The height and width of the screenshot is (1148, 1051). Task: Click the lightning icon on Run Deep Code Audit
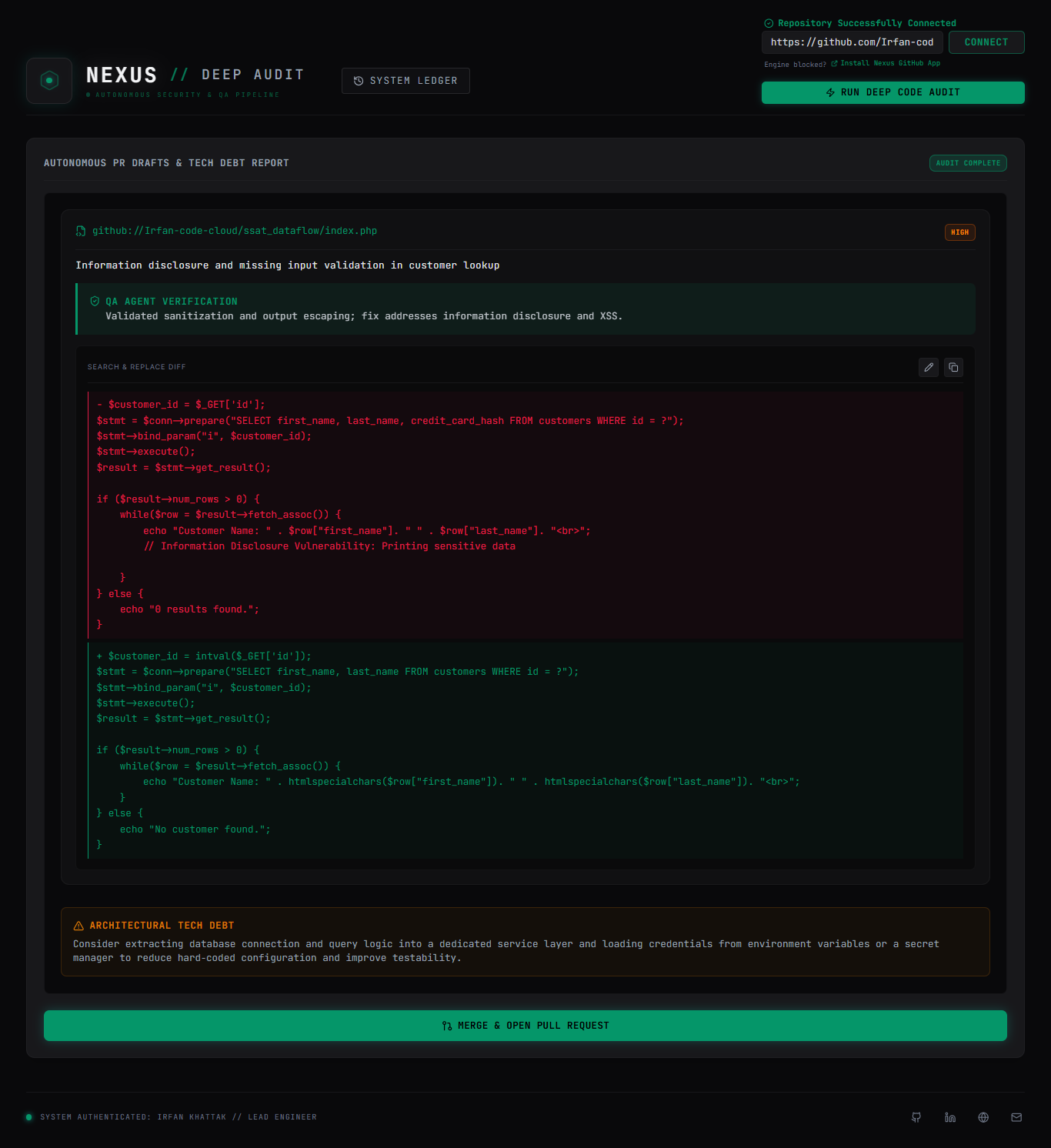point(830,92)
